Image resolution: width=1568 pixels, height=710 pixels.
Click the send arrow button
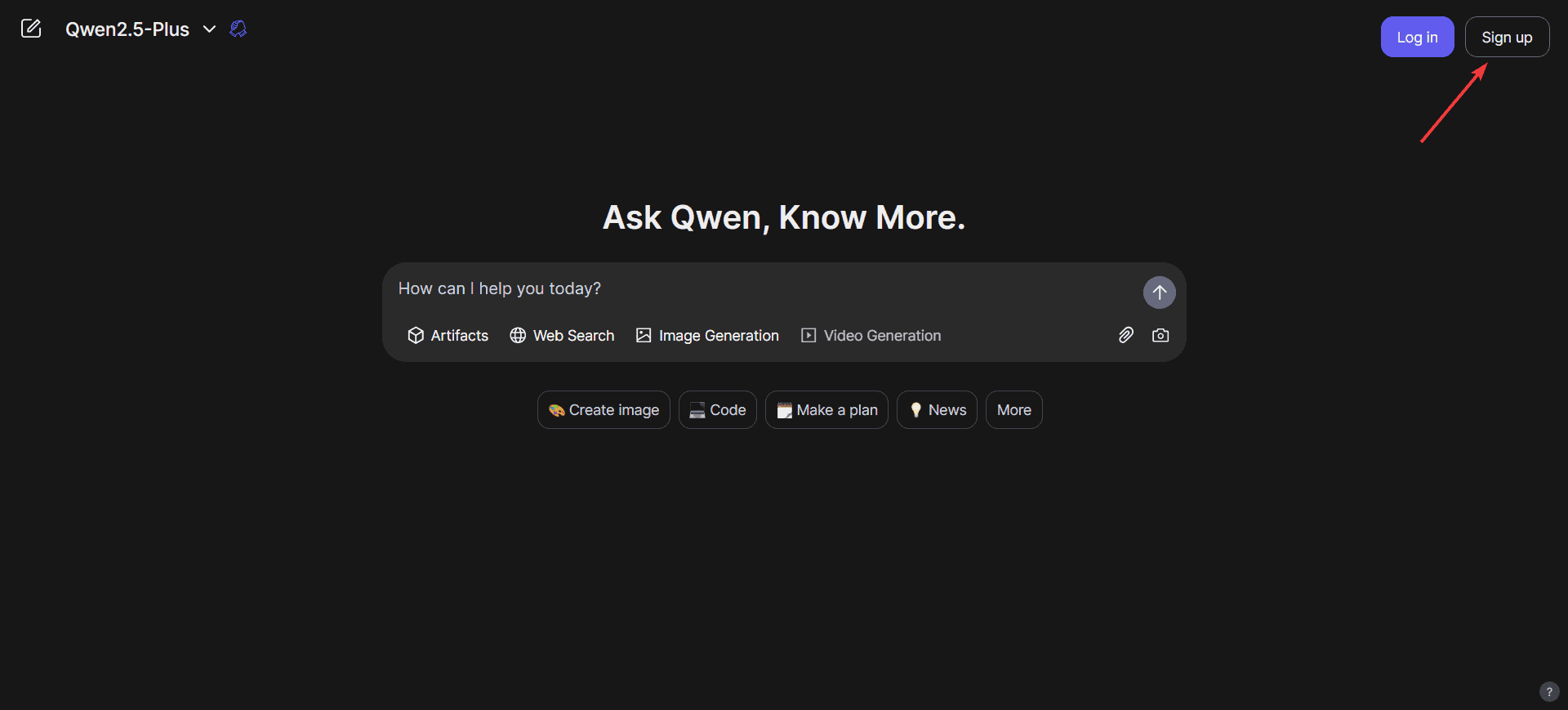(1159, 292)
